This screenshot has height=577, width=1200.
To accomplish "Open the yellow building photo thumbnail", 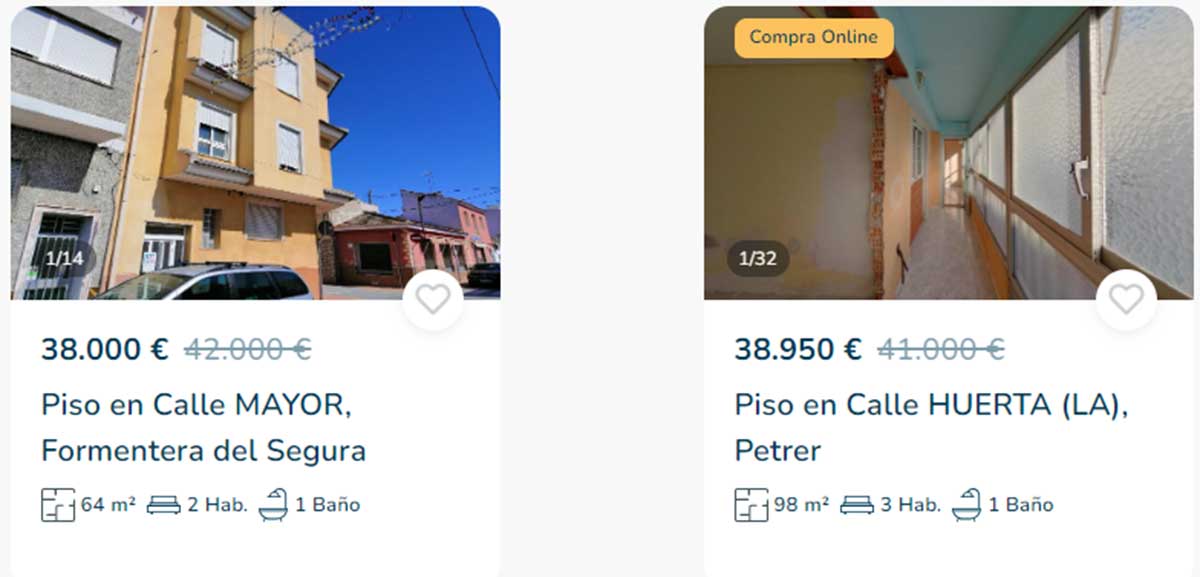I will click(255, 153).
